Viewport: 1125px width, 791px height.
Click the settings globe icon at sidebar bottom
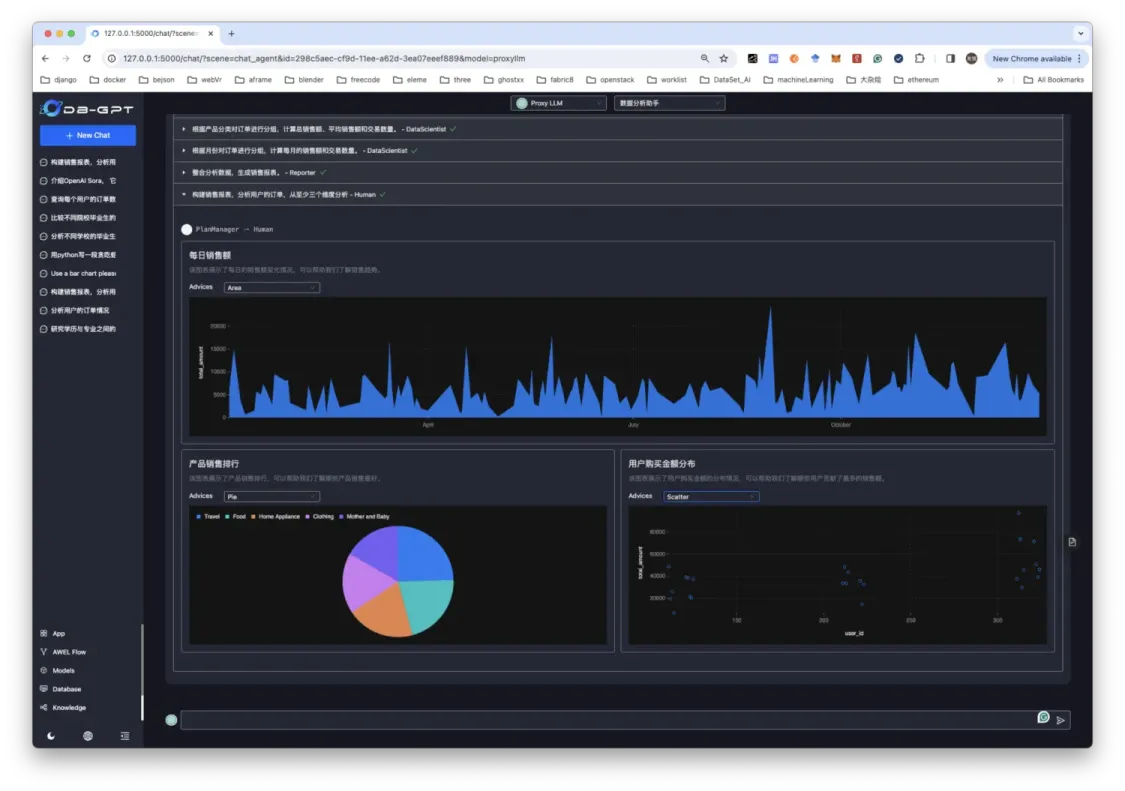click(86, 735)
